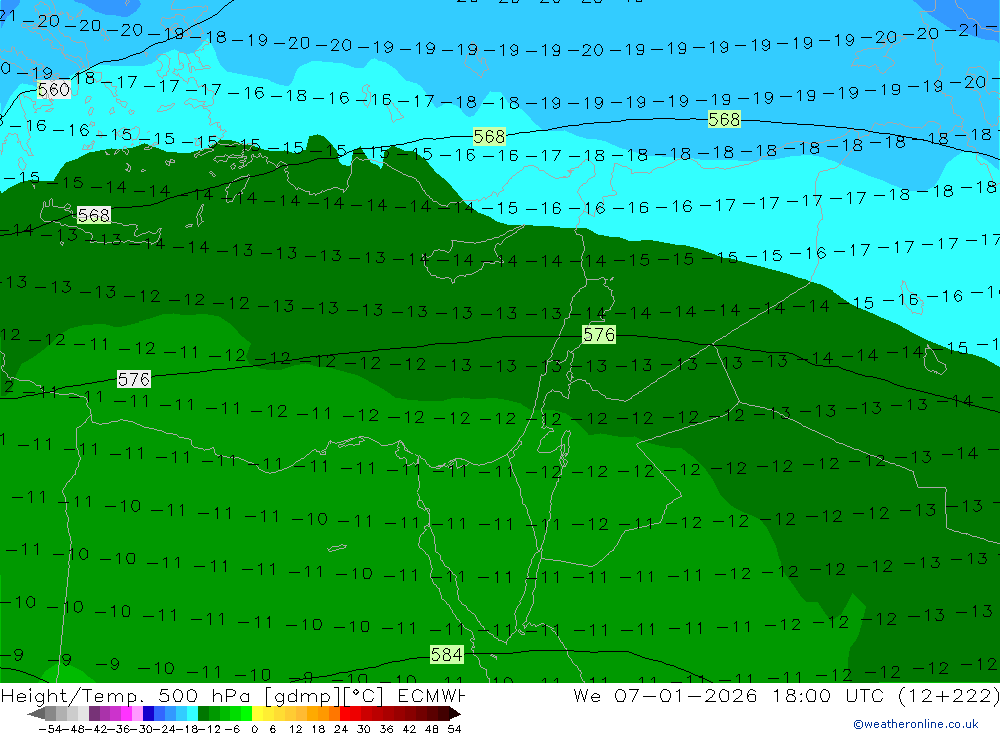The width and height of the screenshot is (1000, 733).
Task: Click the "(12+222)" forecast run text
Action: click(949, 696)
